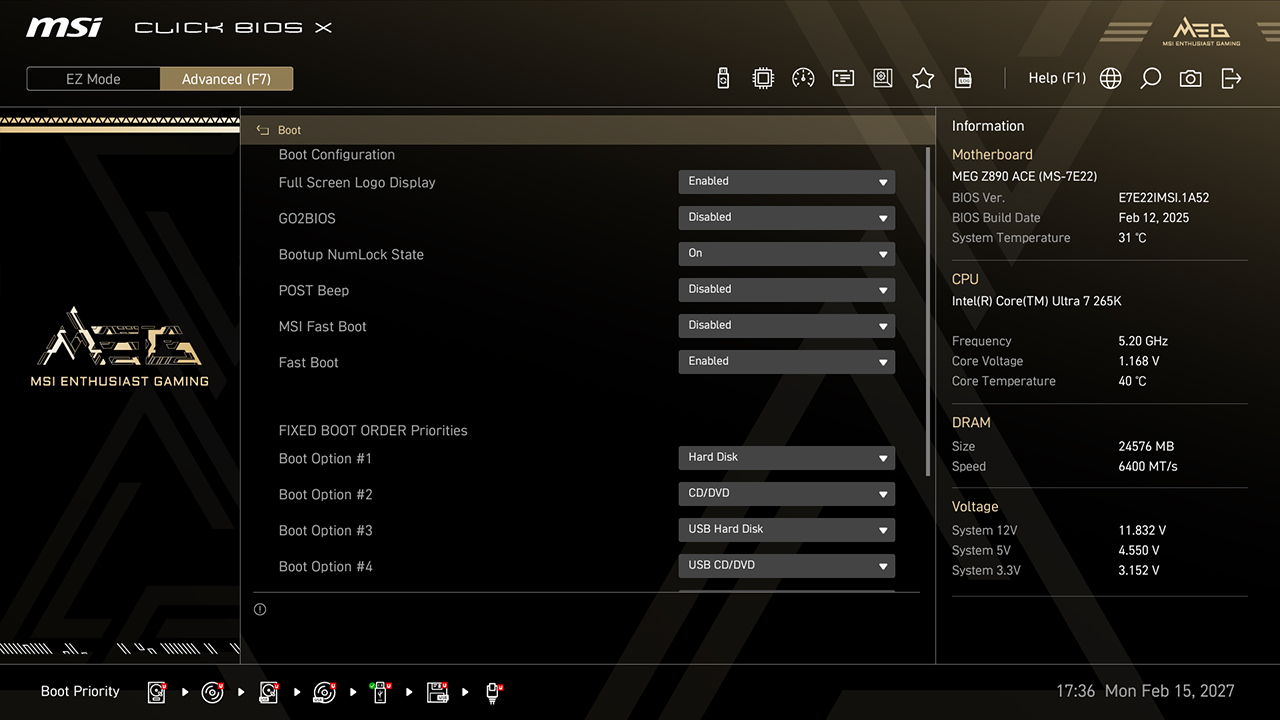Image resolution: width=1280 pixels, height=720 pixels.
Task: Take a screenshot with the camera icon
Action: 1190,78
